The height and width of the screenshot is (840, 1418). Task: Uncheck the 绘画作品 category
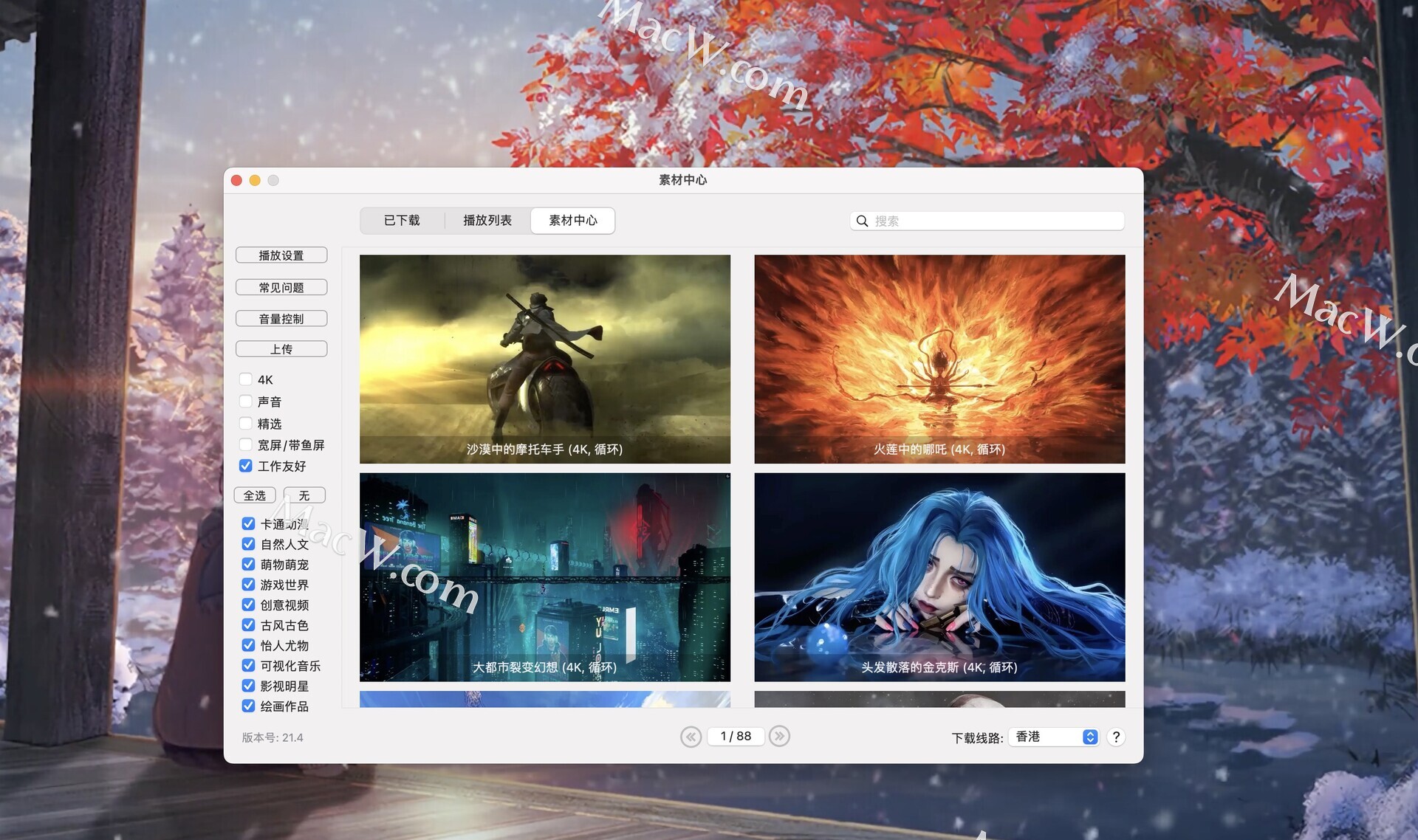click(249, 706)
